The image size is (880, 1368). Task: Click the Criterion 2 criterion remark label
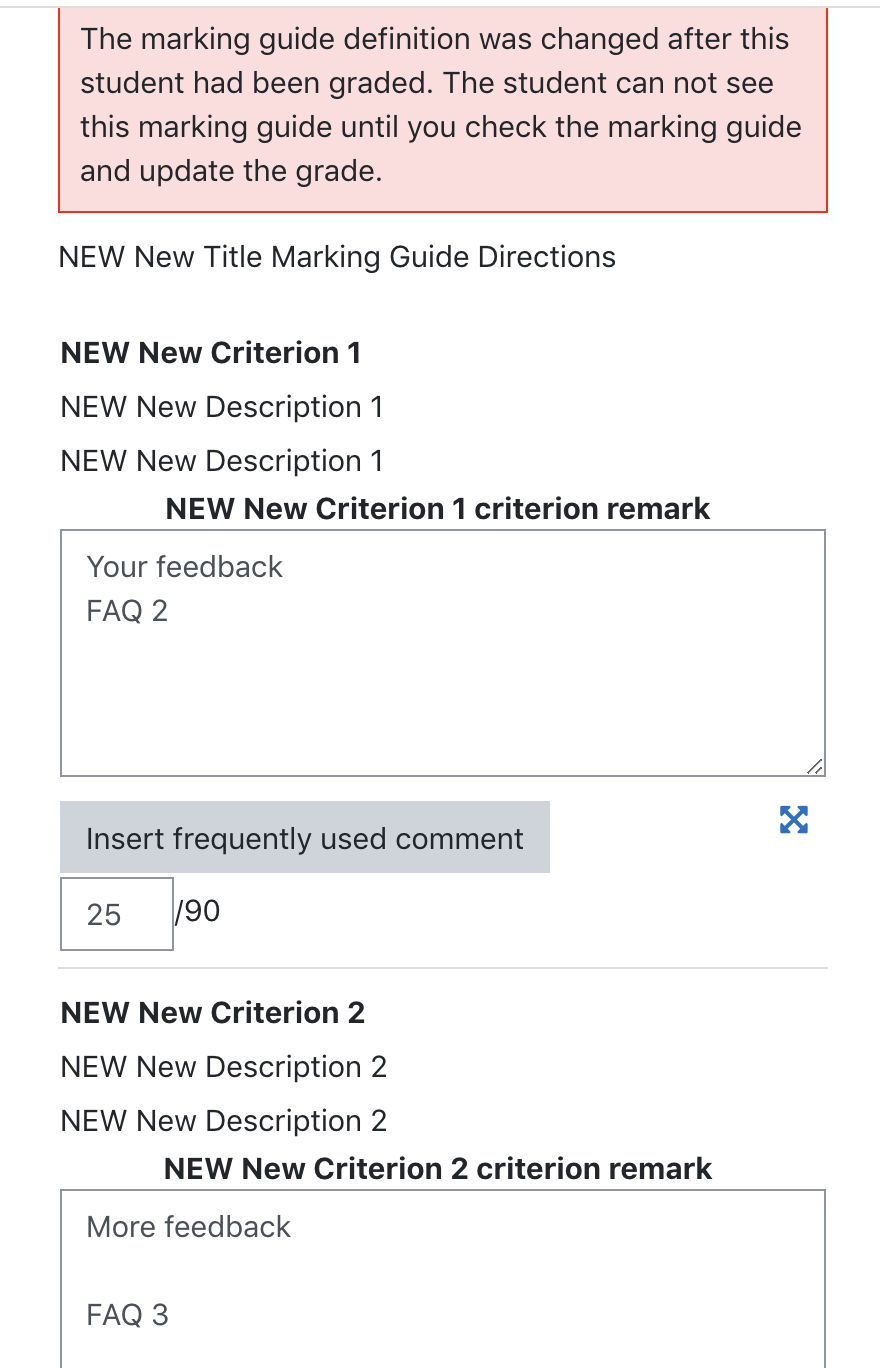pos(438,1168)
